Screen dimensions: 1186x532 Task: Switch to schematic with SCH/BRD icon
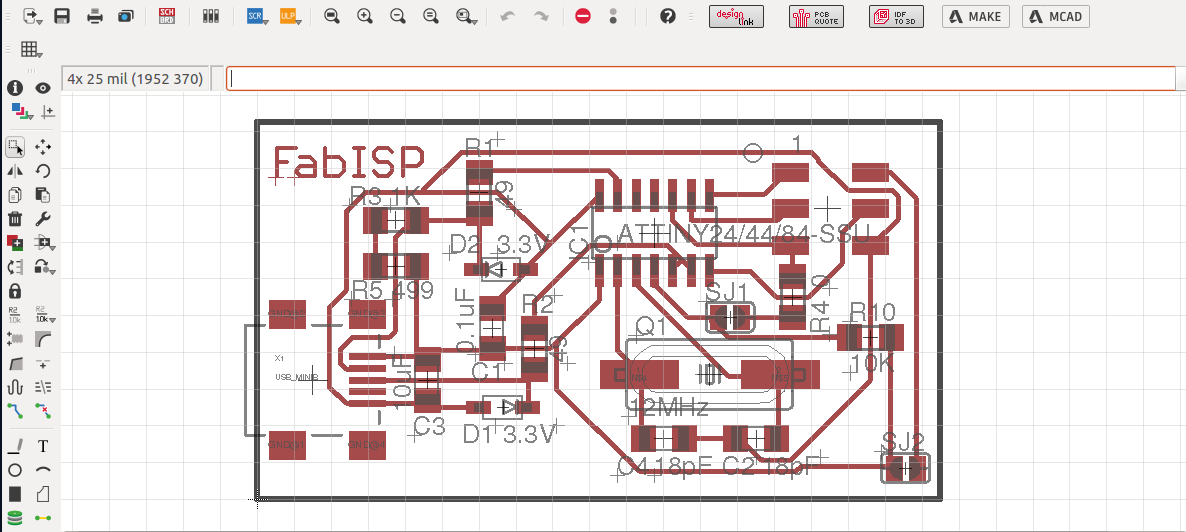point(168,16)
